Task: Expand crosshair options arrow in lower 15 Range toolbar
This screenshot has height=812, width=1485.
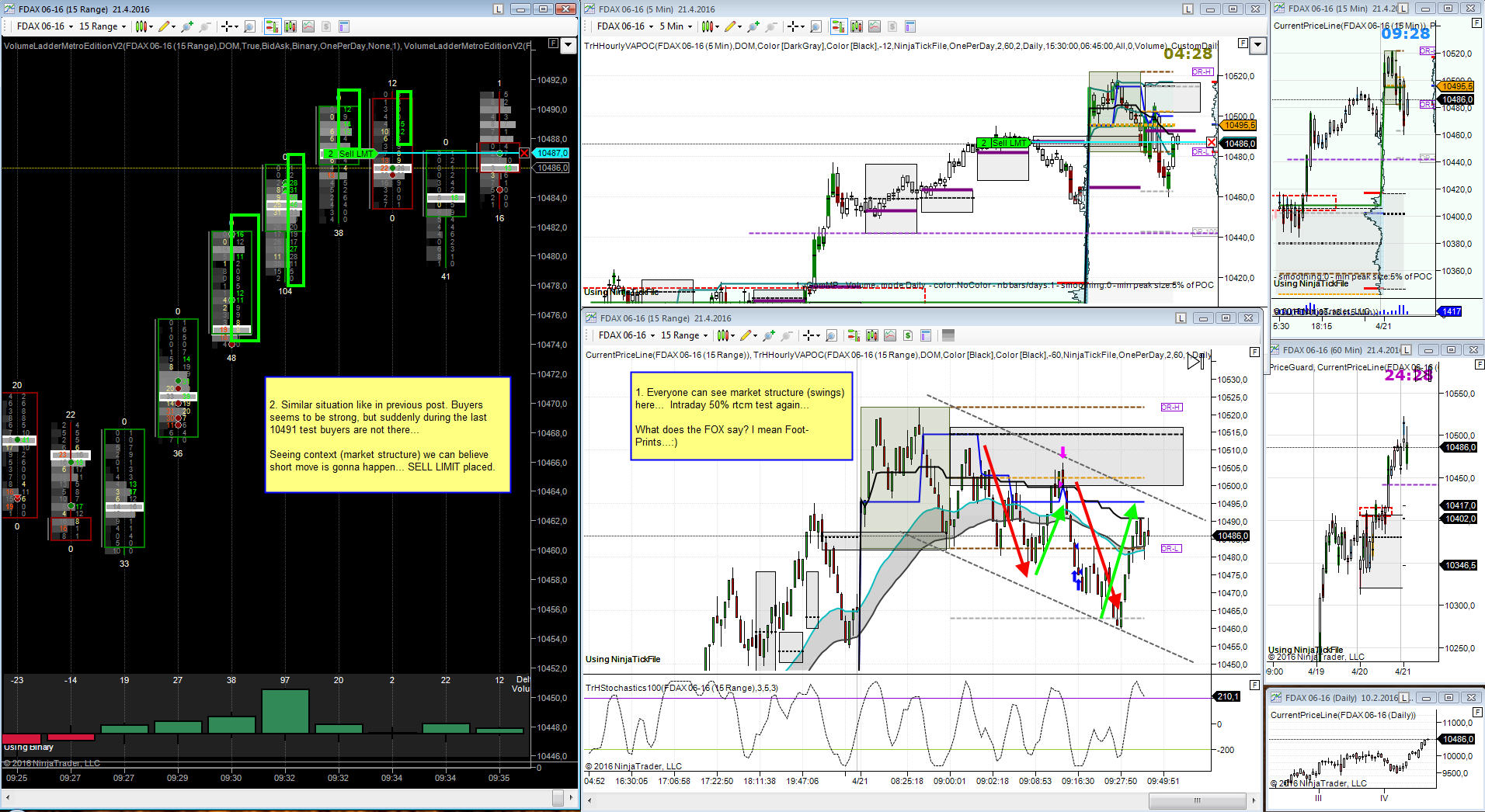Action: (819, 335)
